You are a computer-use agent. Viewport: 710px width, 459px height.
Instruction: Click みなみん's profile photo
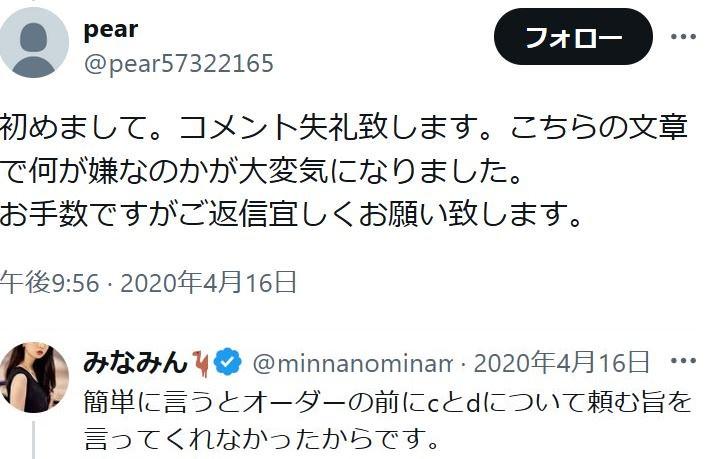34,377
